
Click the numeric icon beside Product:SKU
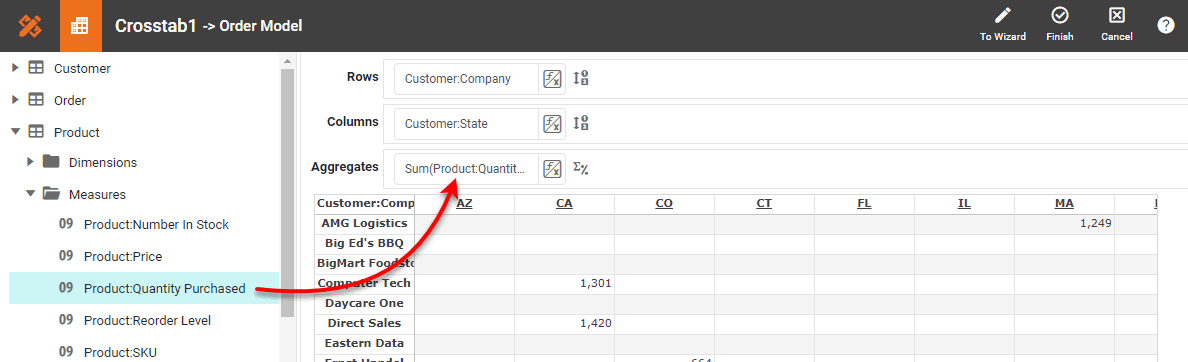(66, 352)
